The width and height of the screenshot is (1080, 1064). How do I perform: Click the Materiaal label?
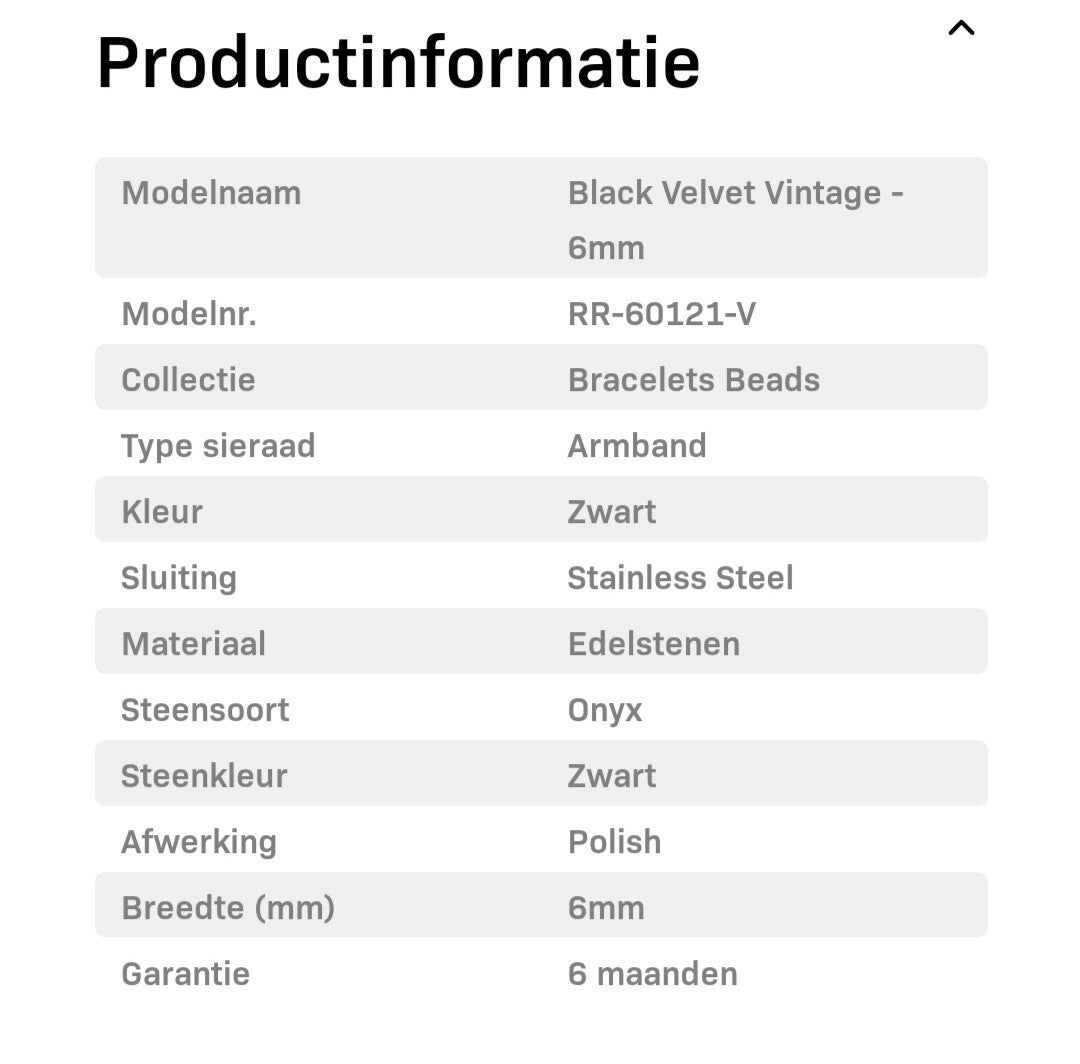point(193,644)
